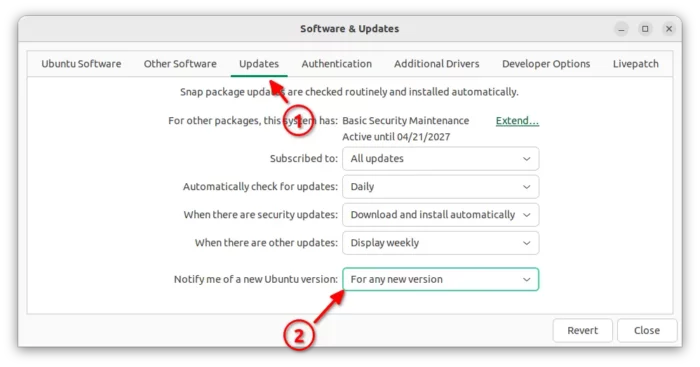Click the 'Active until 04/21/2027' text

396,137
